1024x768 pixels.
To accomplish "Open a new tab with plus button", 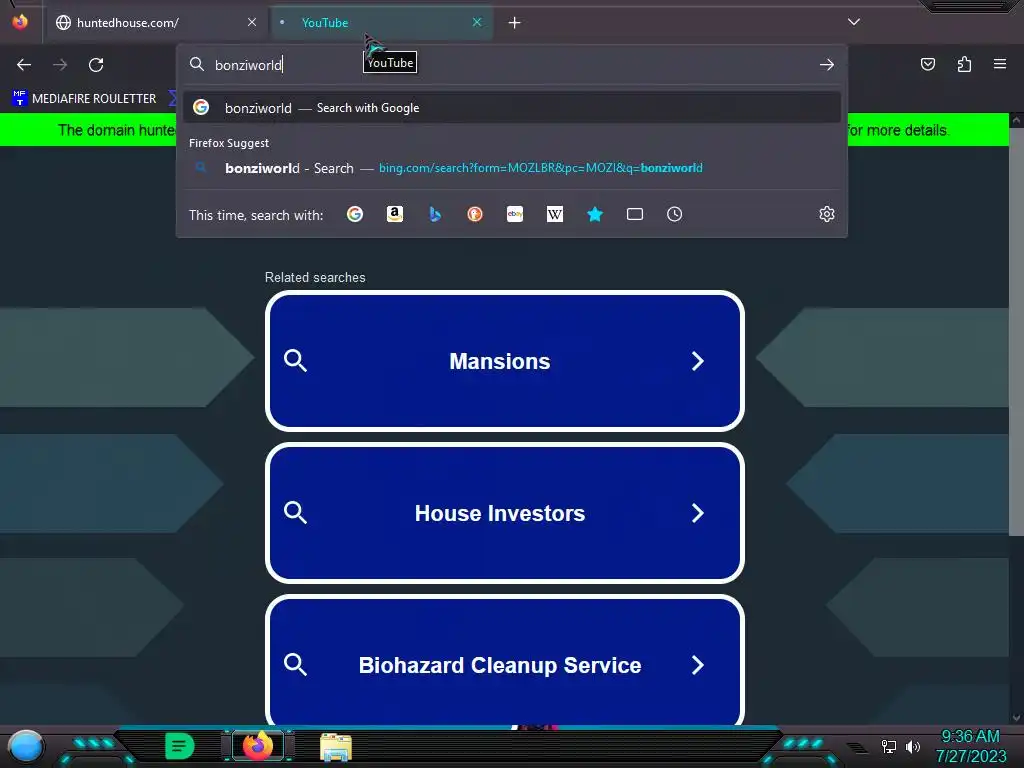I will pos(515,23).
